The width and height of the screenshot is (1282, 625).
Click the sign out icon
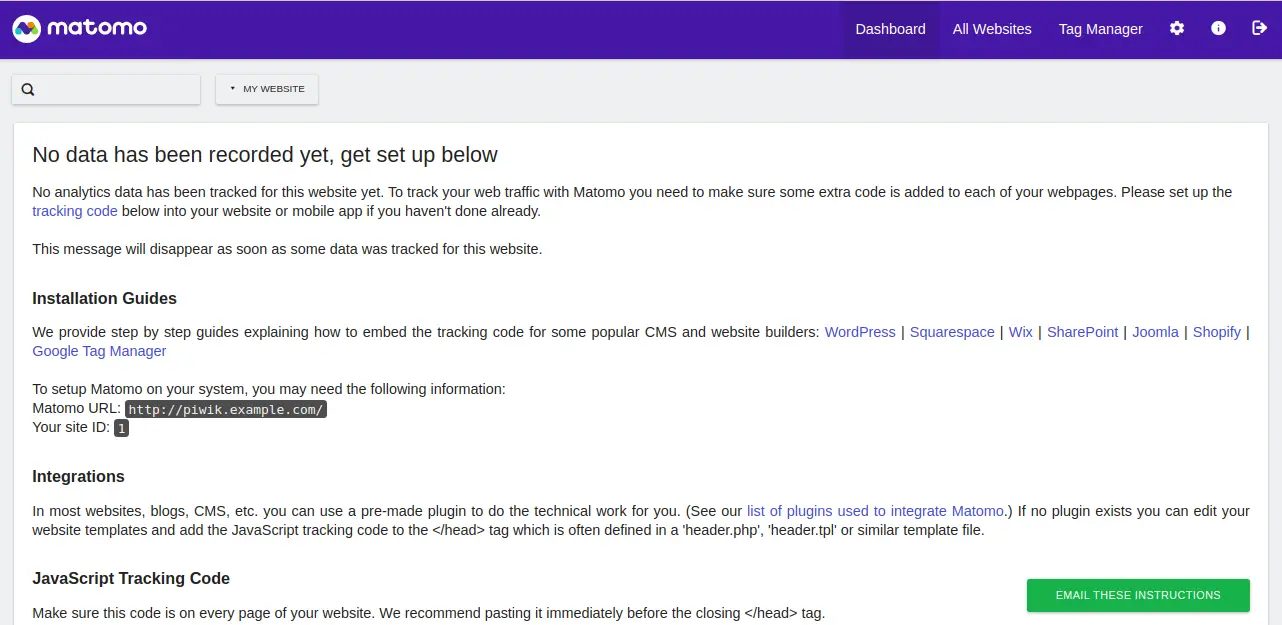tap(1259, 29)
